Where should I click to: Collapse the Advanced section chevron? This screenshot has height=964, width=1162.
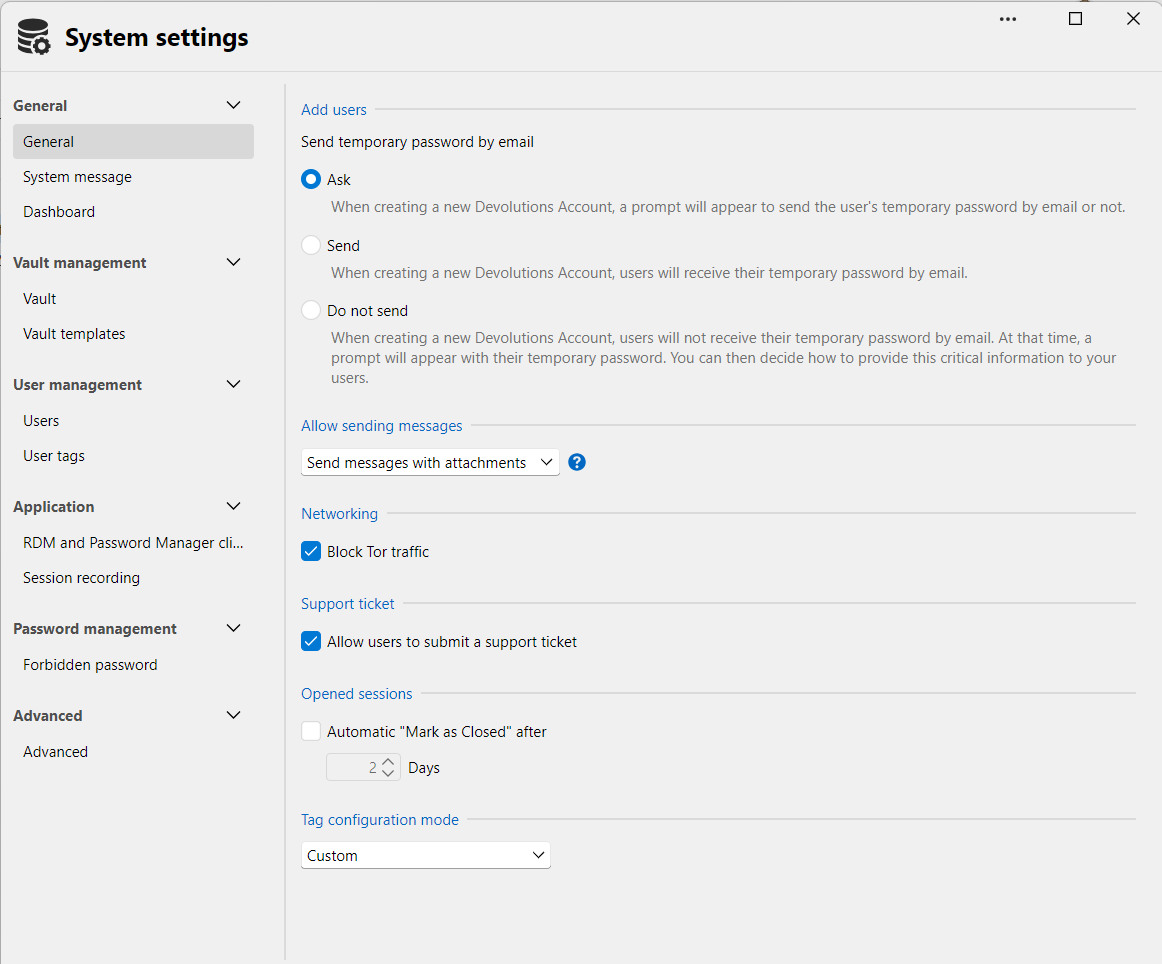tap(233, 715)
